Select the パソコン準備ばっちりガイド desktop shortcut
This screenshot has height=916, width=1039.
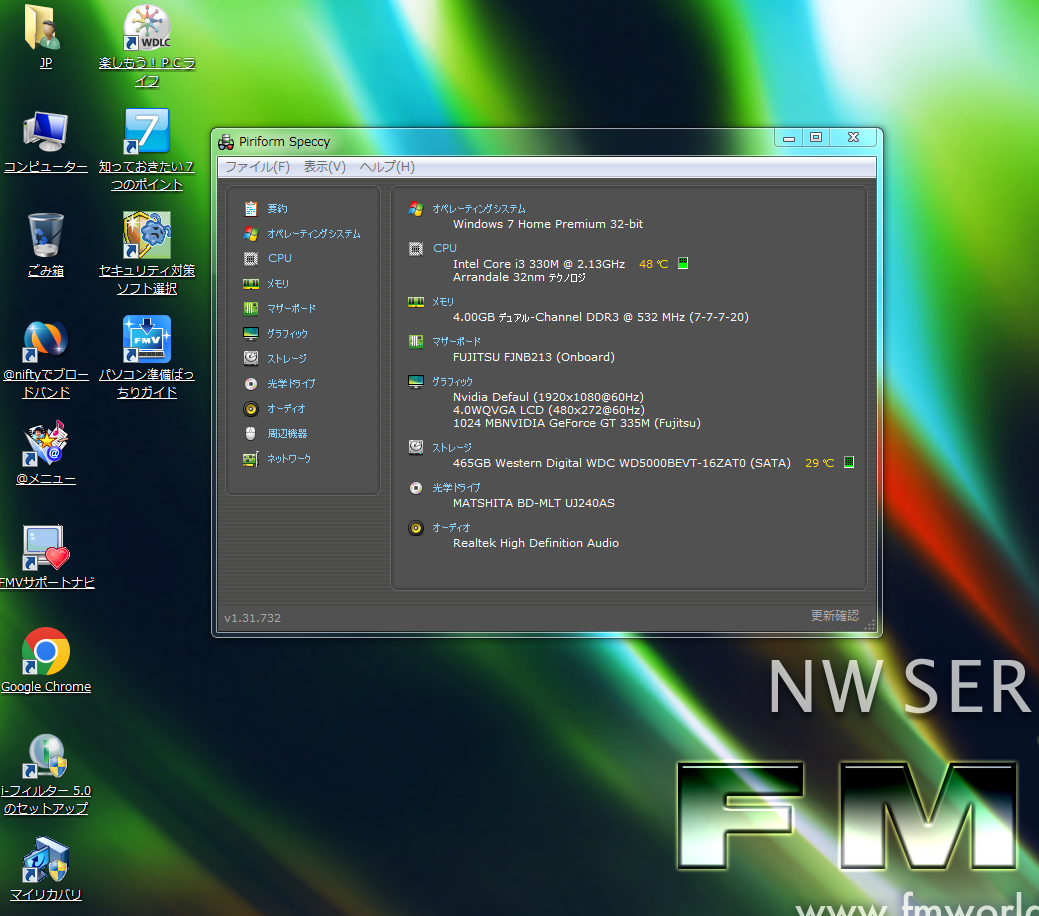pyautogui.click(x=146, y=357)
